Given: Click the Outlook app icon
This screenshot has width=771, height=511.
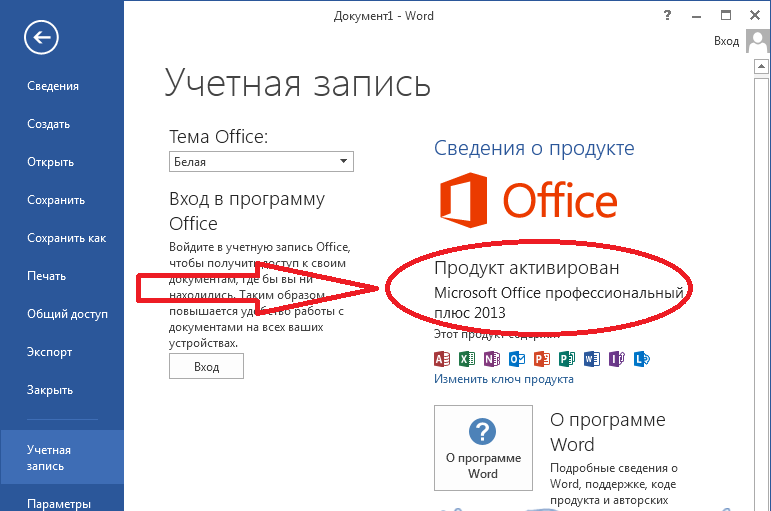Looking at the screenshot, I should [517, 359].
